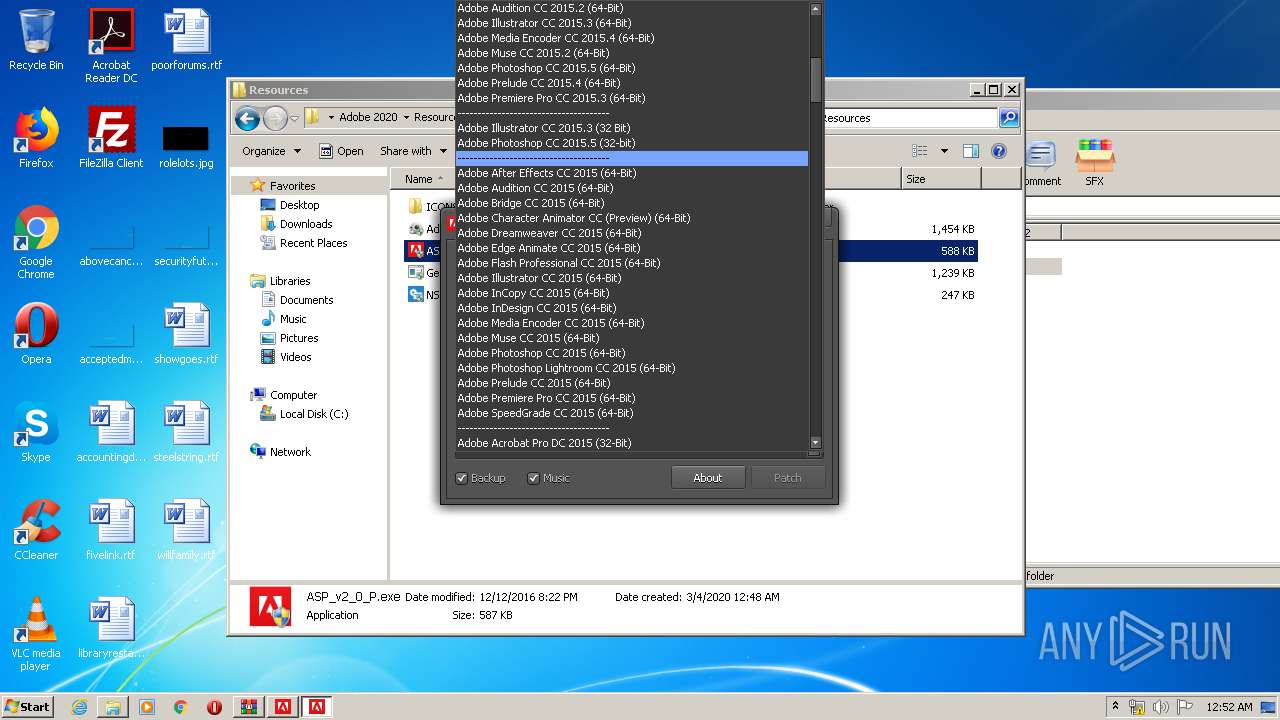
Task: Toggle the Music checkbox
Action: coord(533,478)
